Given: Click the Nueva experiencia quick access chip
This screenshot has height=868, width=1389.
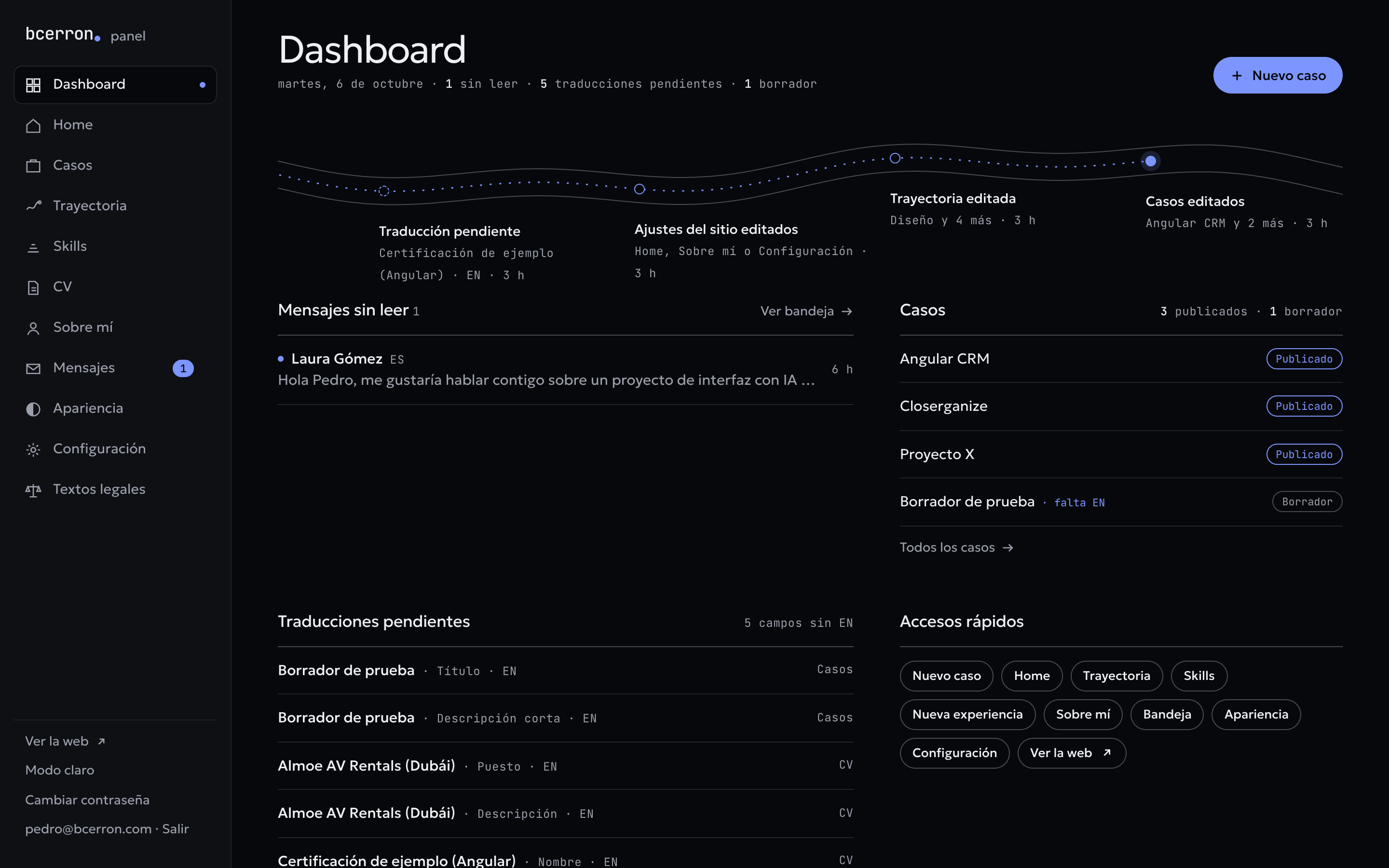Looking at the screenshot, I should [x=967, y=715].
